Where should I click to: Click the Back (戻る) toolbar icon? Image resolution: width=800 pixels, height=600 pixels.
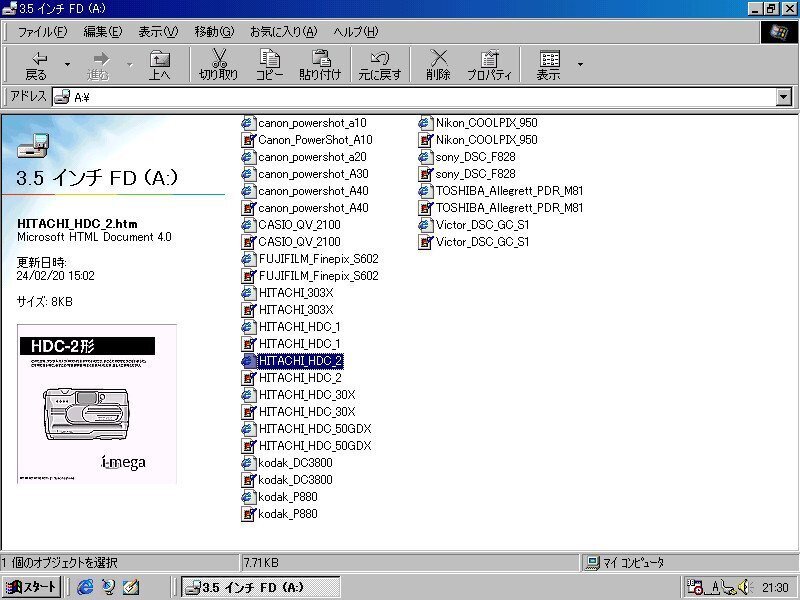point(37,64)
